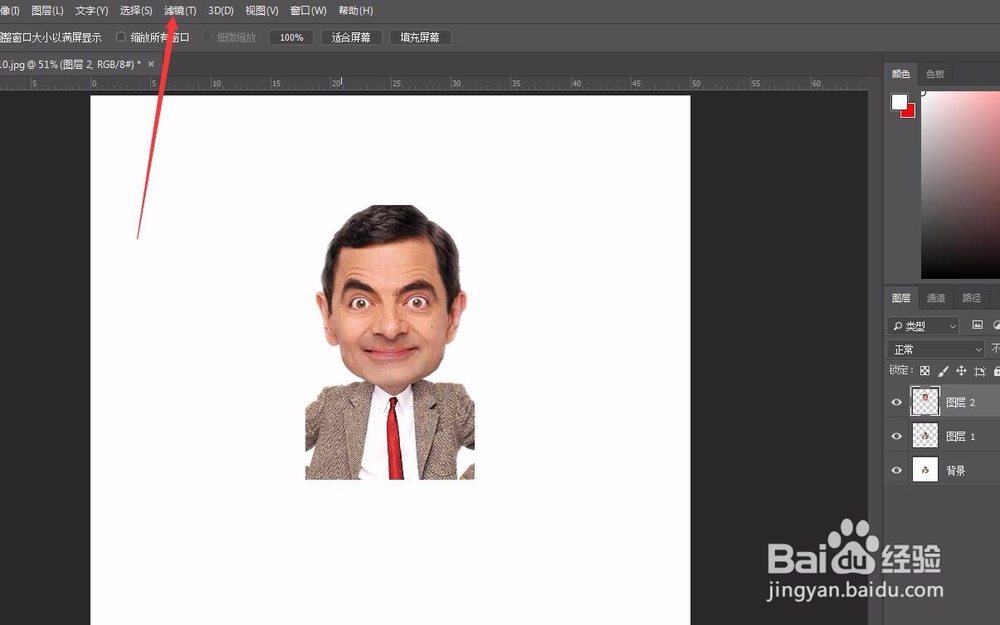
Task: Select the 10.jpg @ 51% document tab
Action: tap(69, 64)
